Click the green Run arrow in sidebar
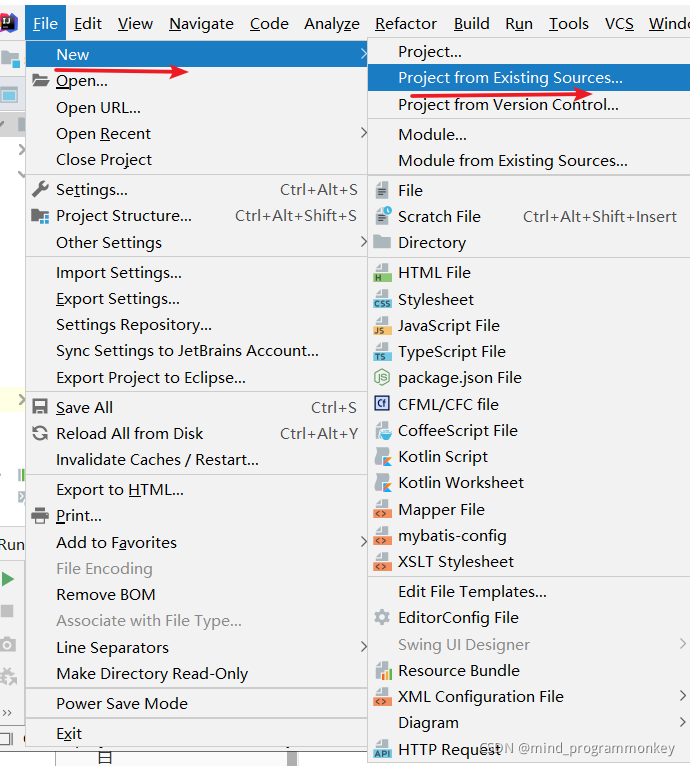The image size is (690, 766). click(x=8, y=579)
